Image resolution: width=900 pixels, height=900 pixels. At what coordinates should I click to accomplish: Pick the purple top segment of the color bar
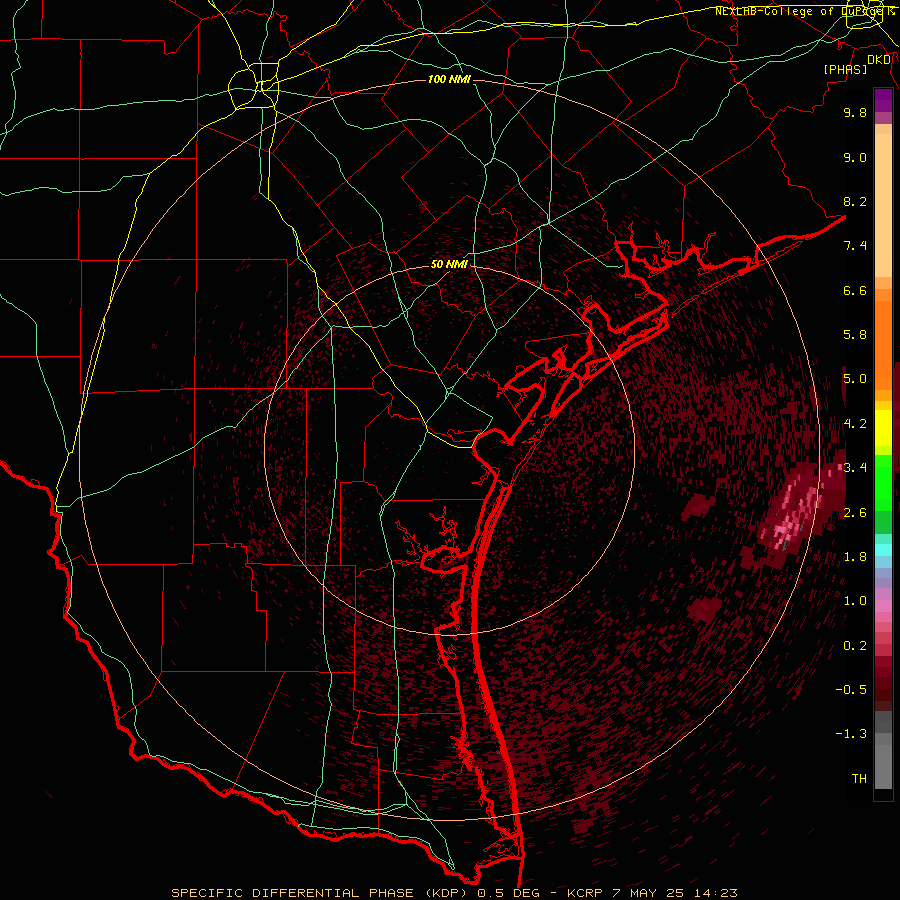tap(883, 100)
